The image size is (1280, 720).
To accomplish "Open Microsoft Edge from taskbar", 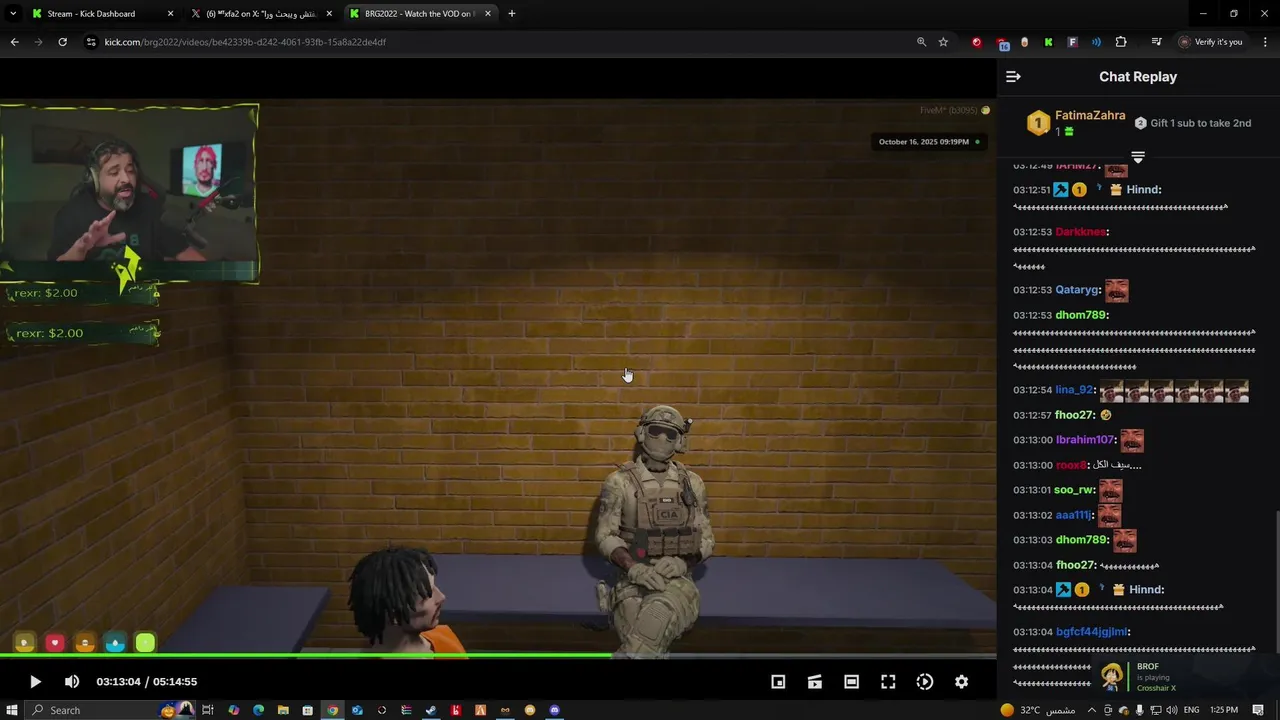I will [x=258, y=710].
